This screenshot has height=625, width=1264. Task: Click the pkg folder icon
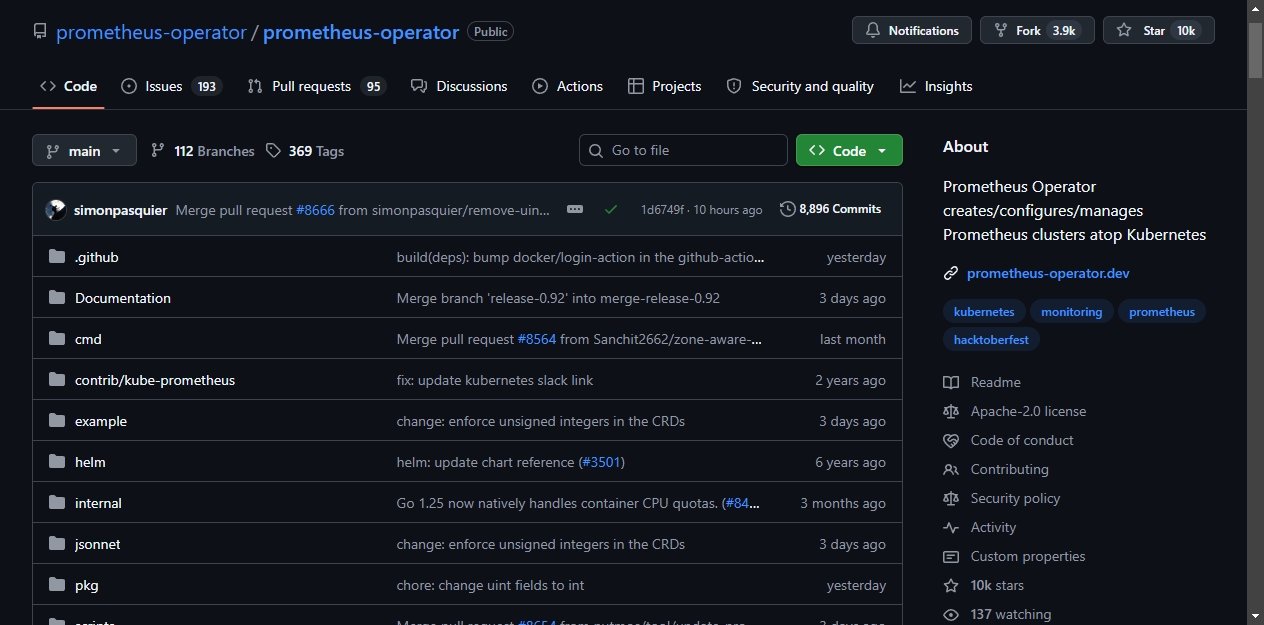tap(56, 585)
